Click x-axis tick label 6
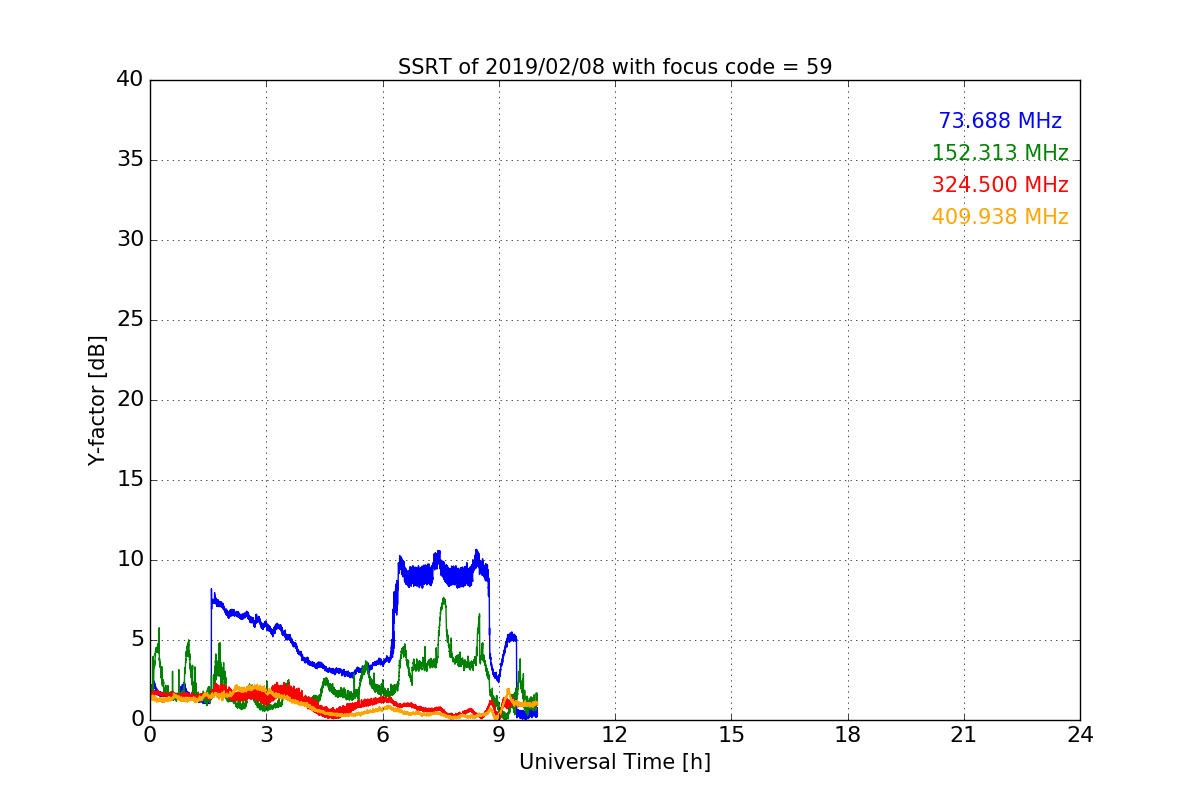 [382, 735]
